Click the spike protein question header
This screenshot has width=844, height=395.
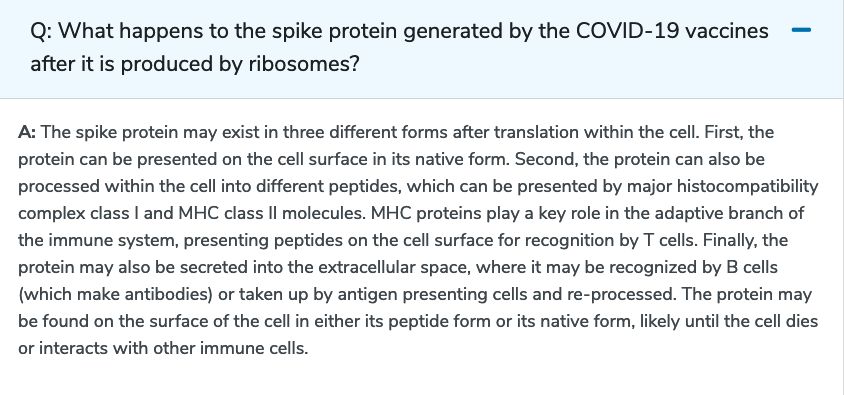point(421,49)
